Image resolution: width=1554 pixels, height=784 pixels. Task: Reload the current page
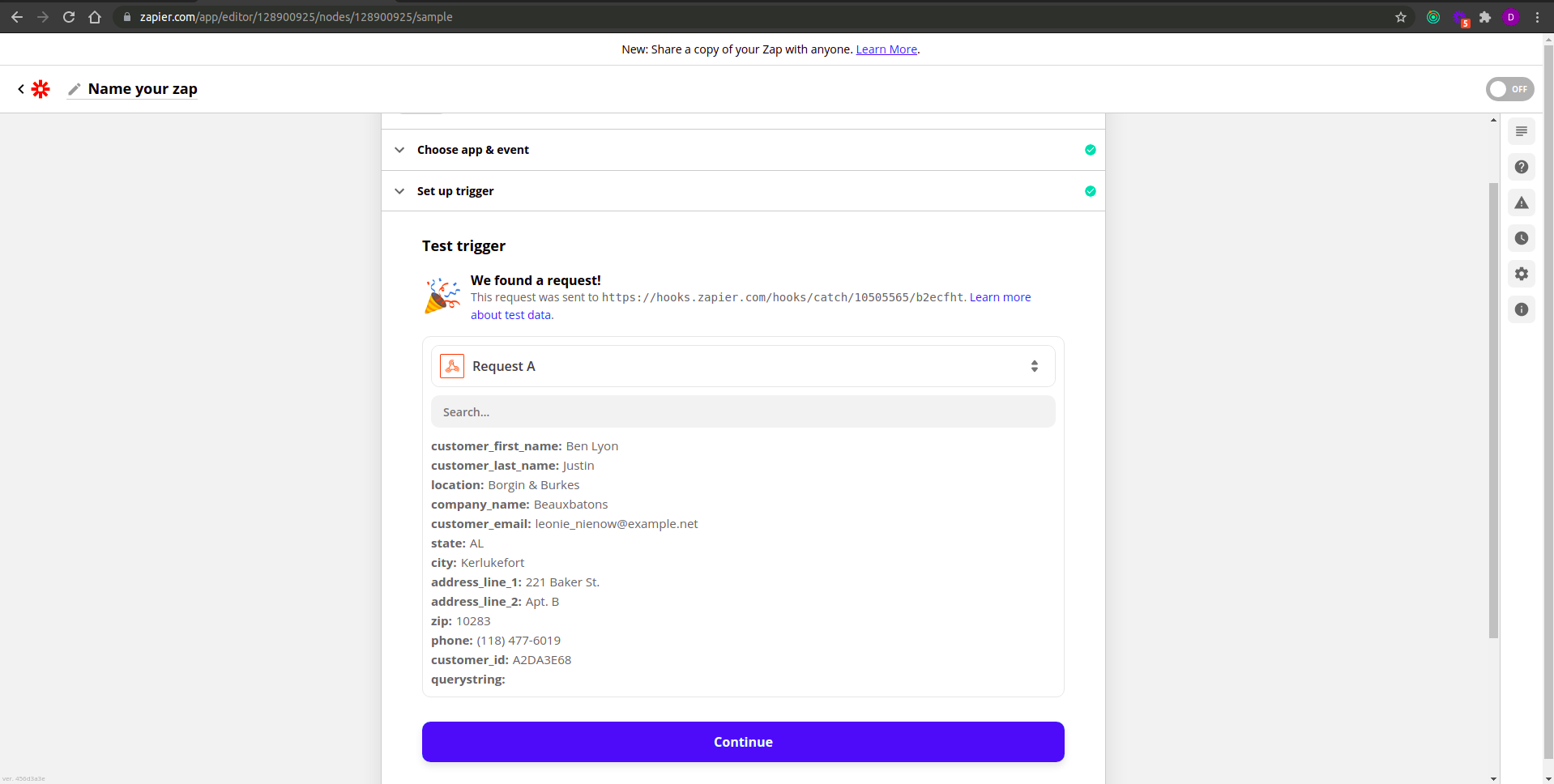(69, 17)
